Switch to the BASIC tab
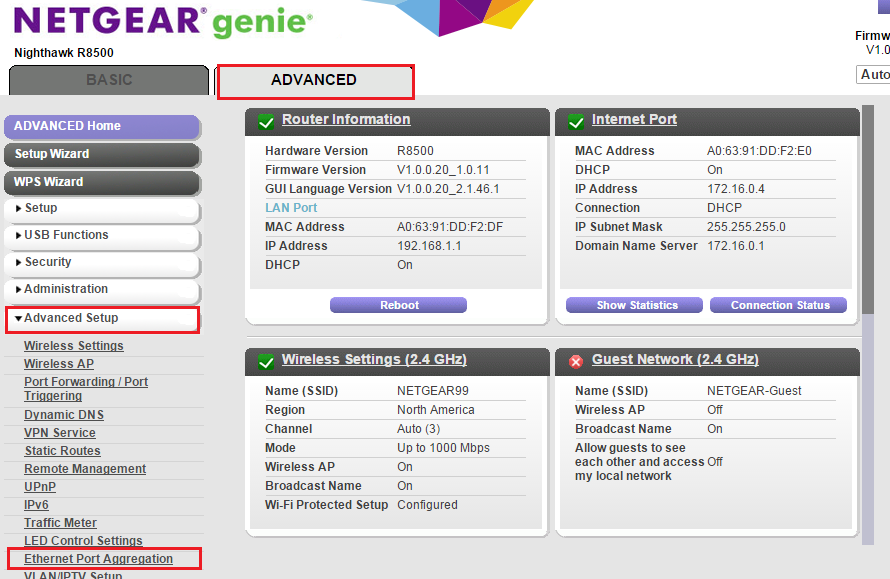 tap(109, 80)
